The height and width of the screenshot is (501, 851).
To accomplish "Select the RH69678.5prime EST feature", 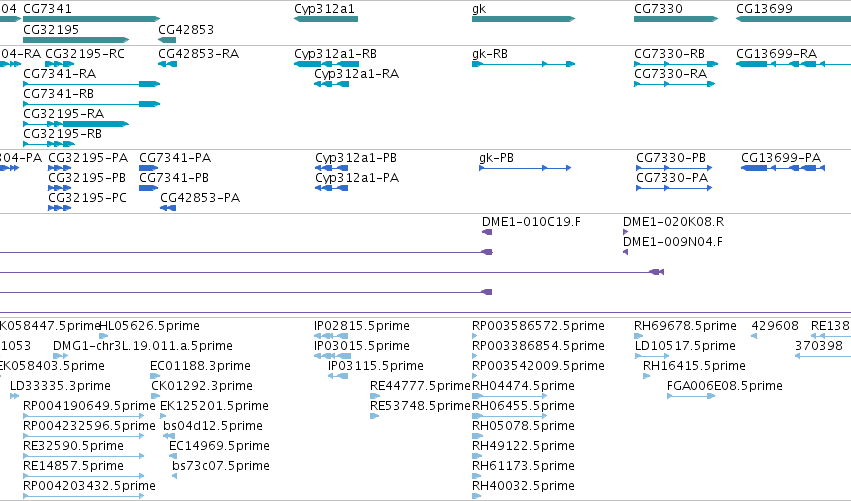I will (x=638, y=337).
